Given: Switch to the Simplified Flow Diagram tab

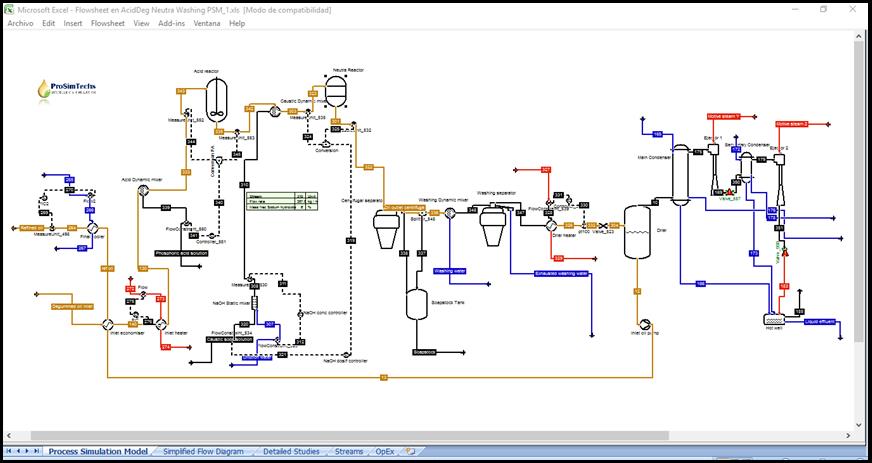Looking at the screenshot, I should [202, 452].
